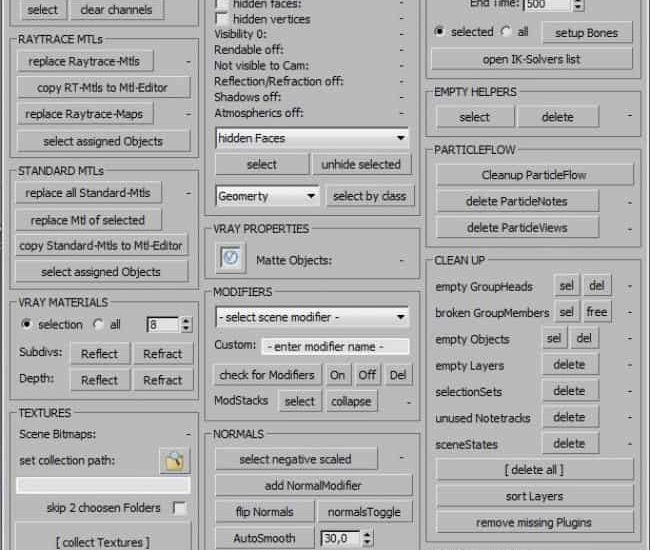Image resolution: width=650 pixels, height=550 pixels.
Task: Click copy Standard-Mtls to Mtl-Editor
Action: [101, 245]
